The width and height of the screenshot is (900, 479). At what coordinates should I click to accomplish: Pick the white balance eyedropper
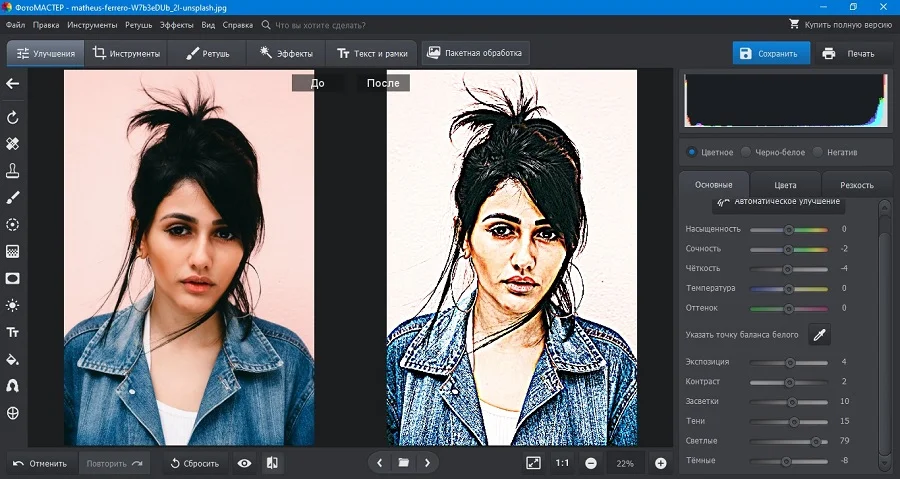pos(819,335)
